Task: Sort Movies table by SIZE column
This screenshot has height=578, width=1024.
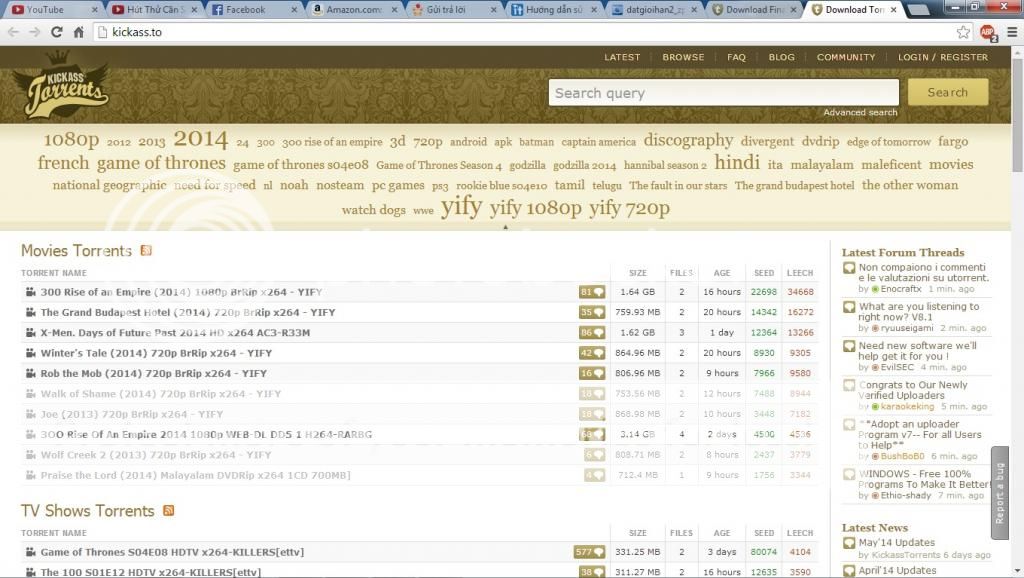Action: click(637, 273)
